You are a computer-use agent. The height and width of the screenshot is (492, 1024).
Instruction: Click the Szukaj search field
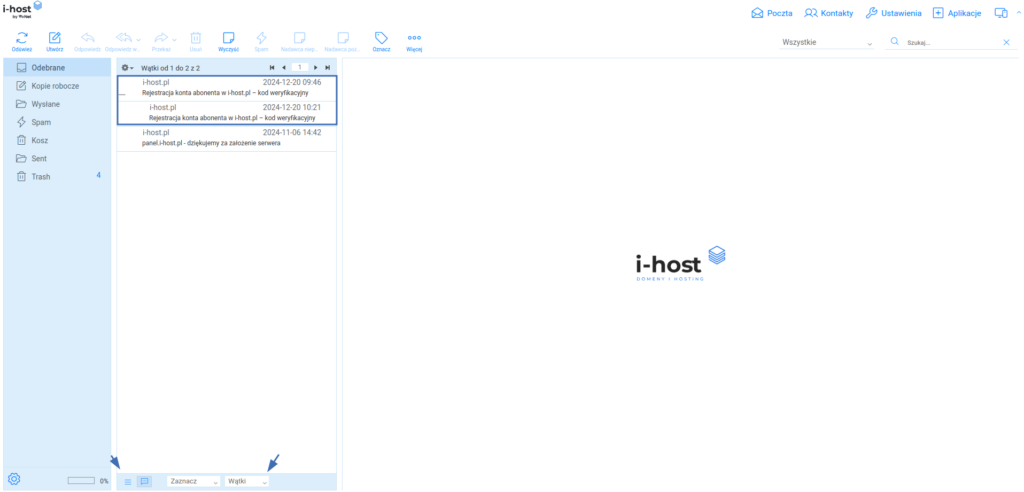coord(950,43)
